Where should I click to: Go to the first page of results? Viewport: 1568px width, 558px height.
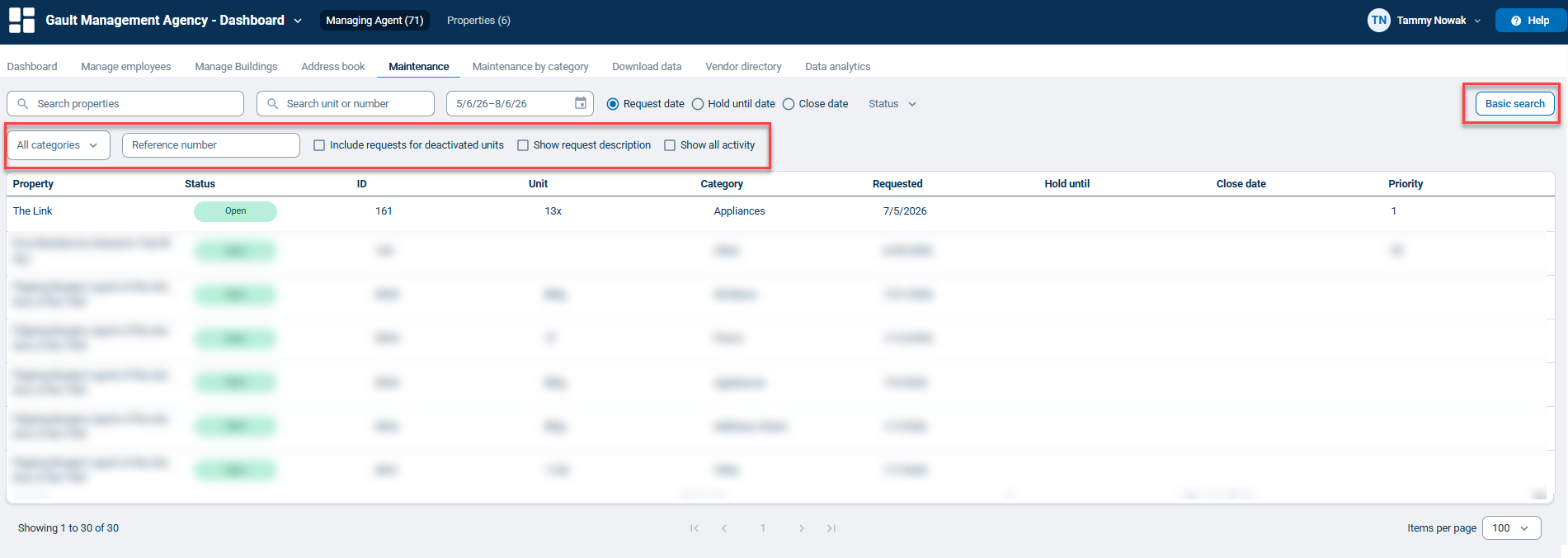[x=695, y=528]
